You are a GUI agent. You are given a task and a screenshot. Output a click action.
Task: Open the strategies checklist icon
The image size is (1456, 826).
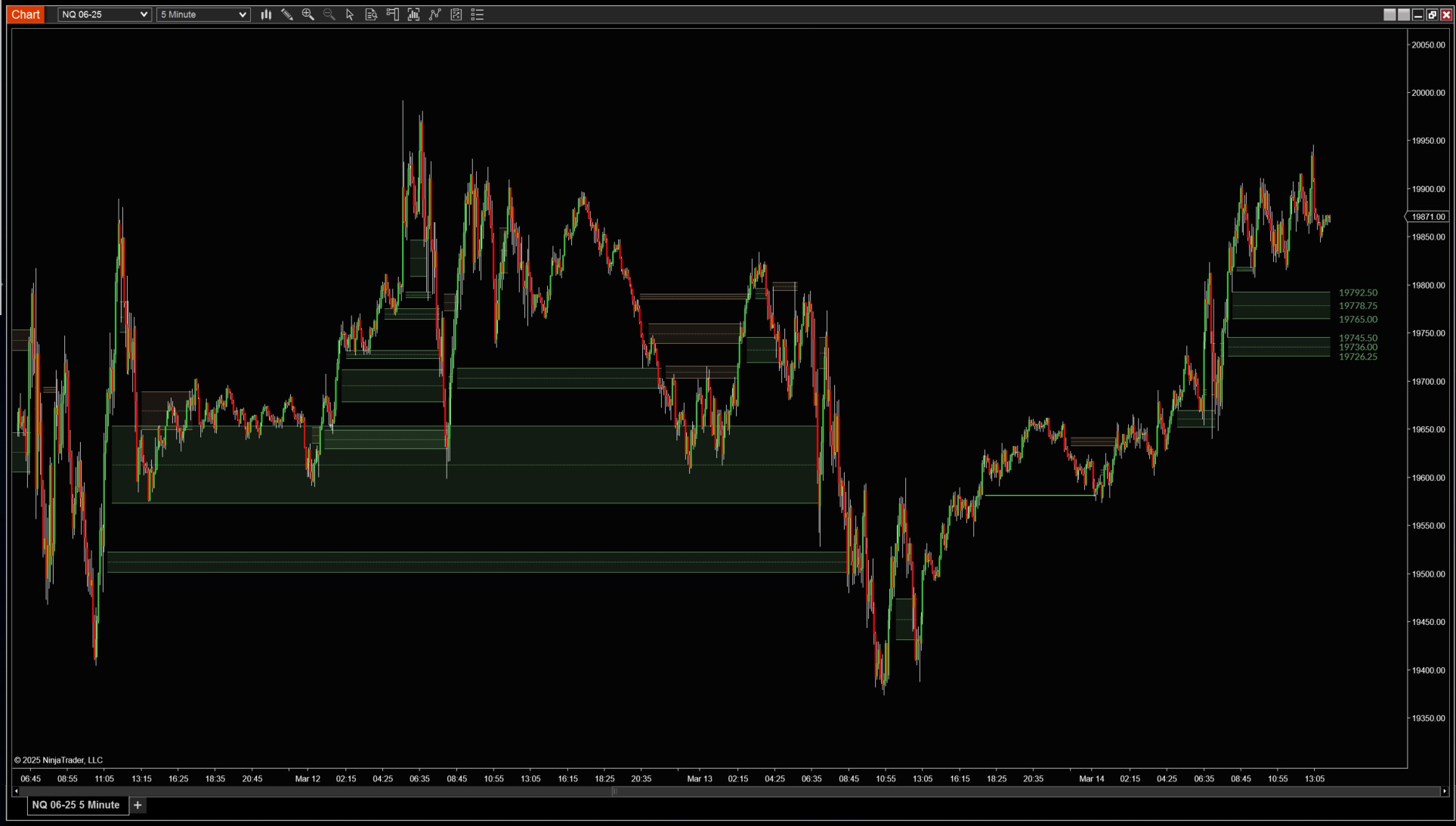tap(456, 14)
